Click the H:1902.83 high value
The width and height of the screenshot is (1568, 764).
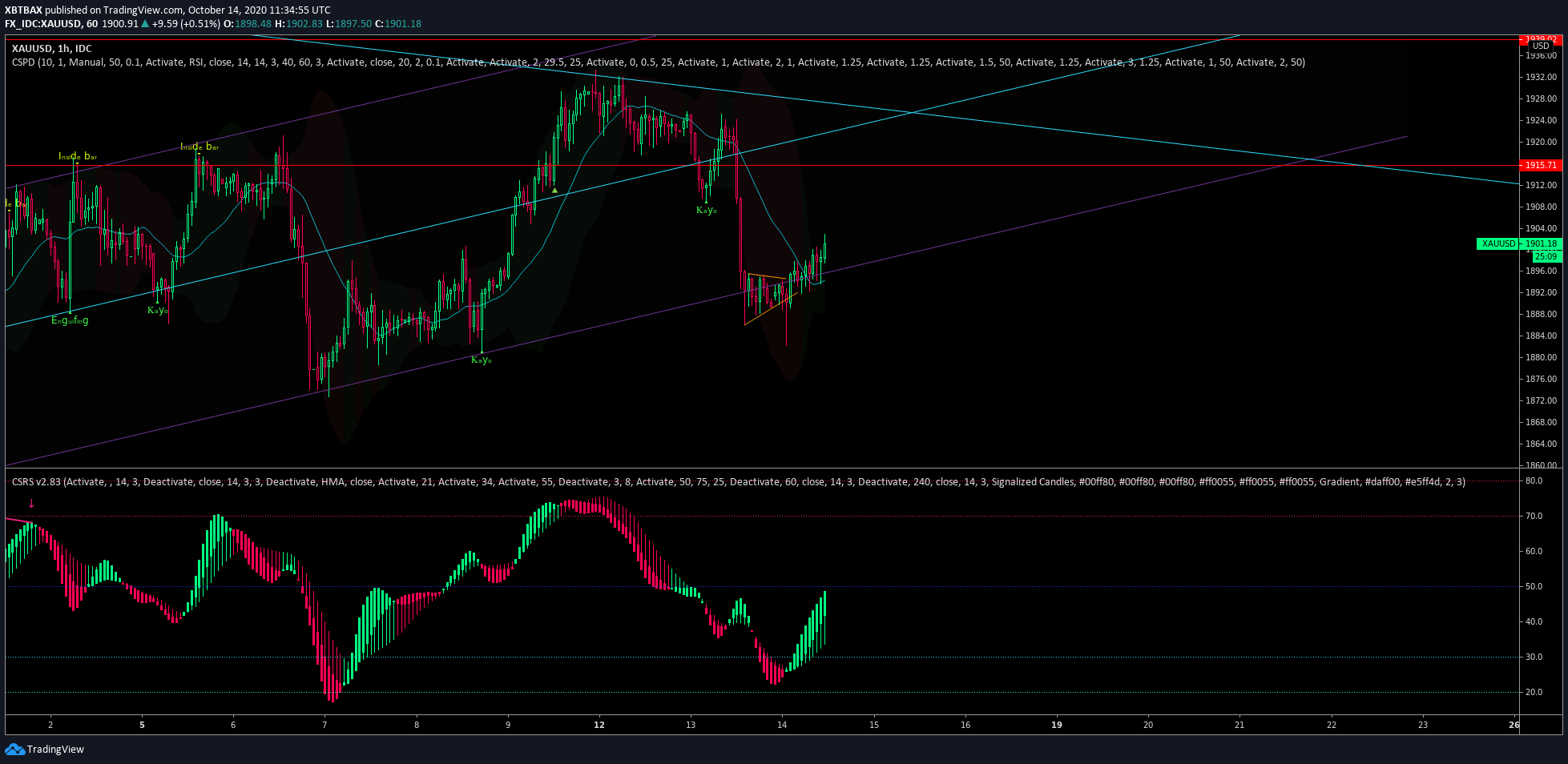[x=299, y=24]
